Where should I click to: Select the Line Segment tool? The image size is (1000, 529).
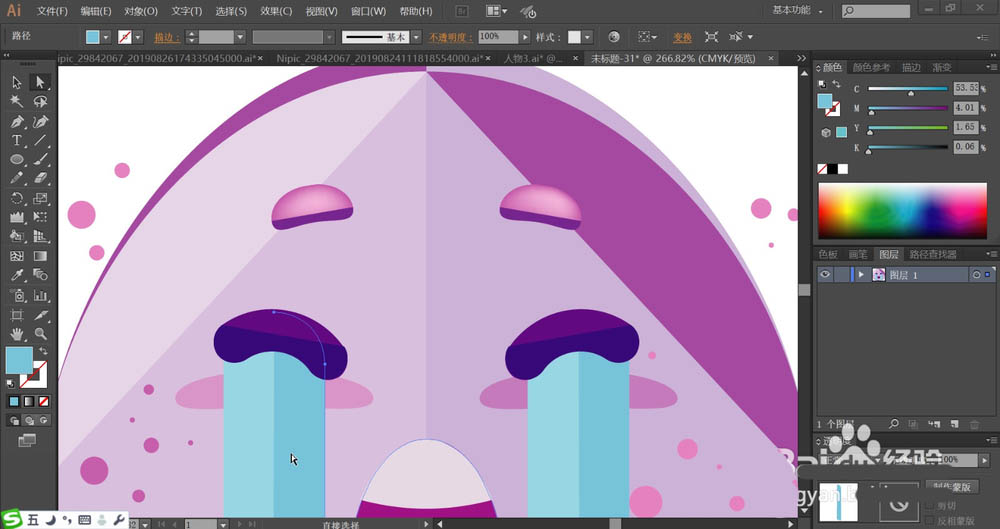pos(40,140)
